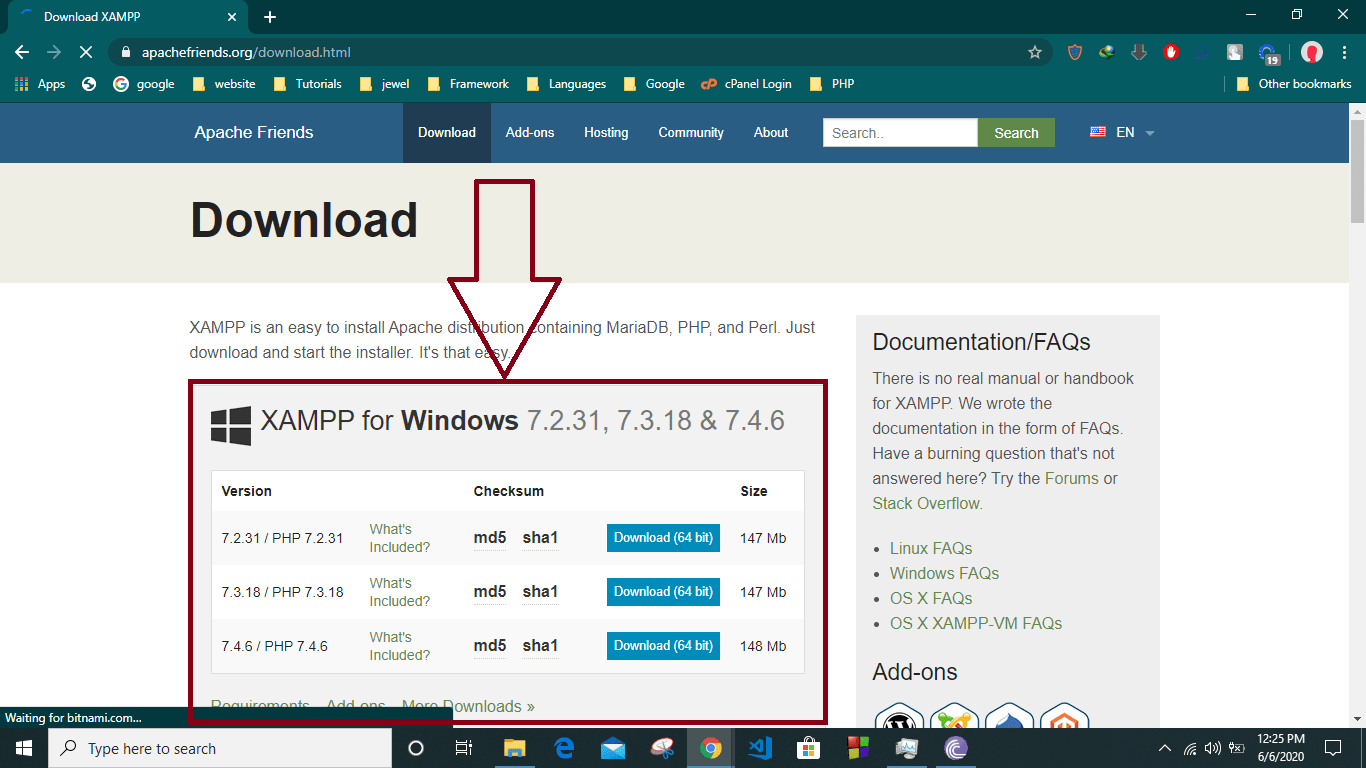Click inside the Search input field
The width and height of the screenshot is (1366, 768).
click(898, 132)
